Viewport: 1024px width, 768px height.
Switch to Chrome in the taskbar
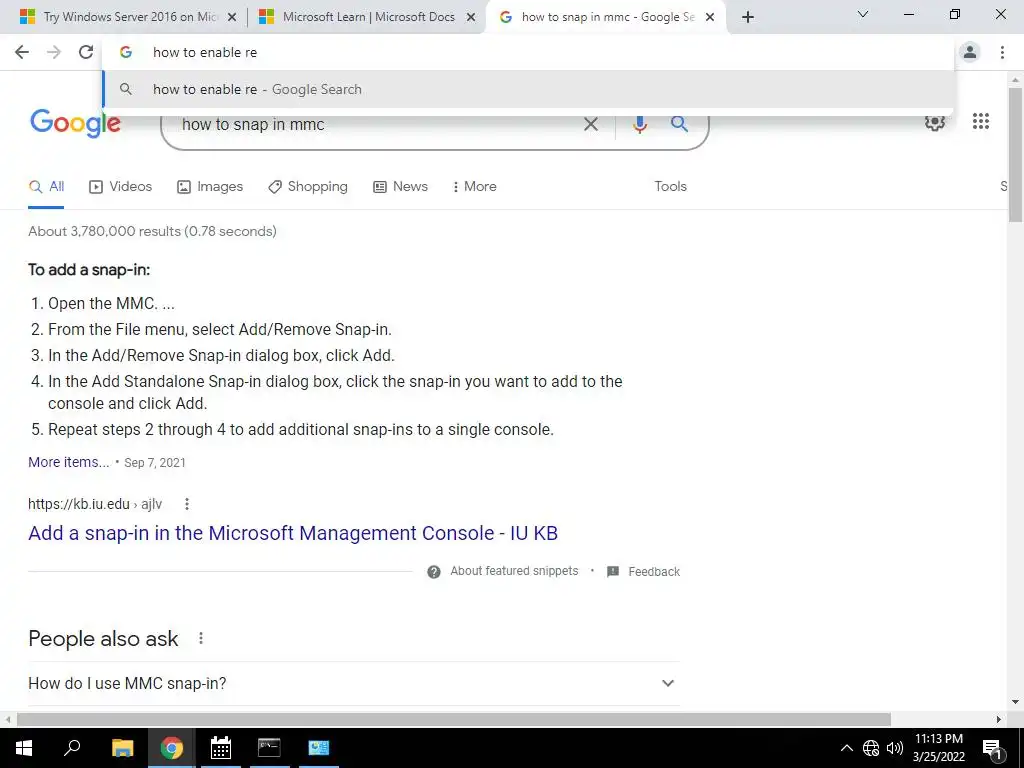point(172,748)
